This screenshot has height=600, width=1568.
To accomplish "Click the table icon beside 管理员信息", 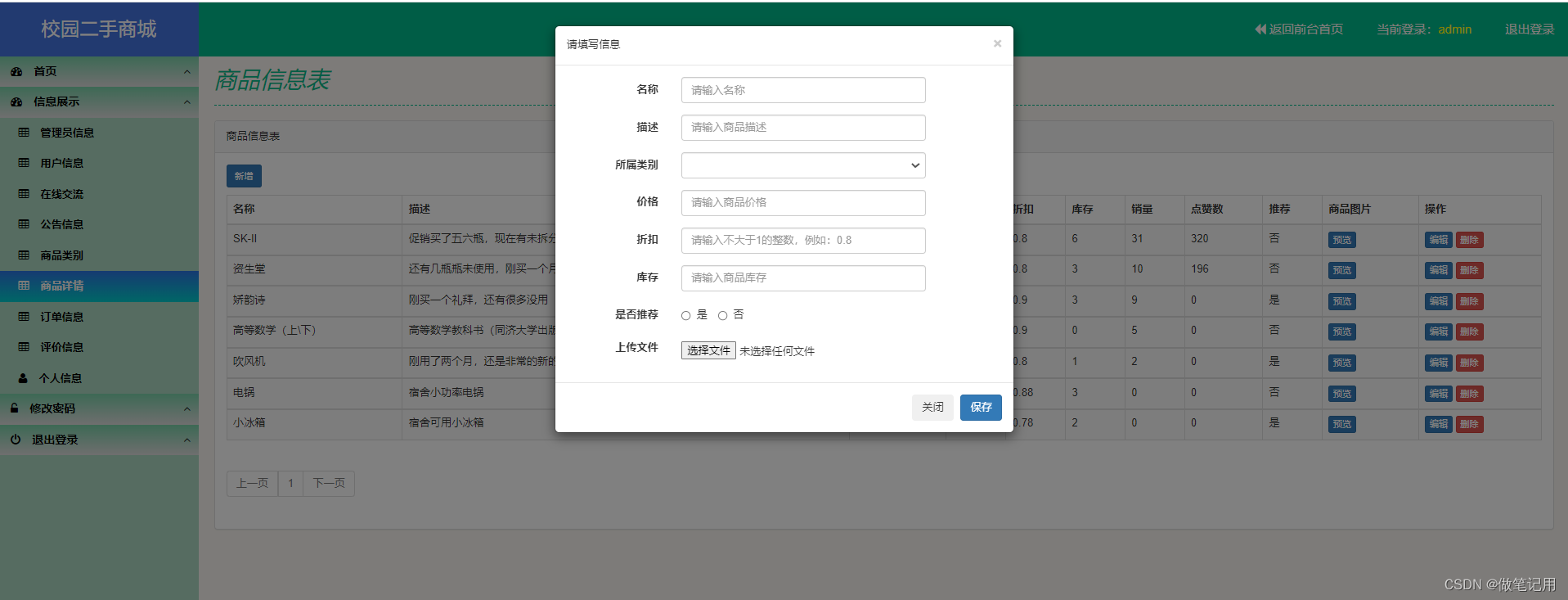I will click(x=24, y=133).
